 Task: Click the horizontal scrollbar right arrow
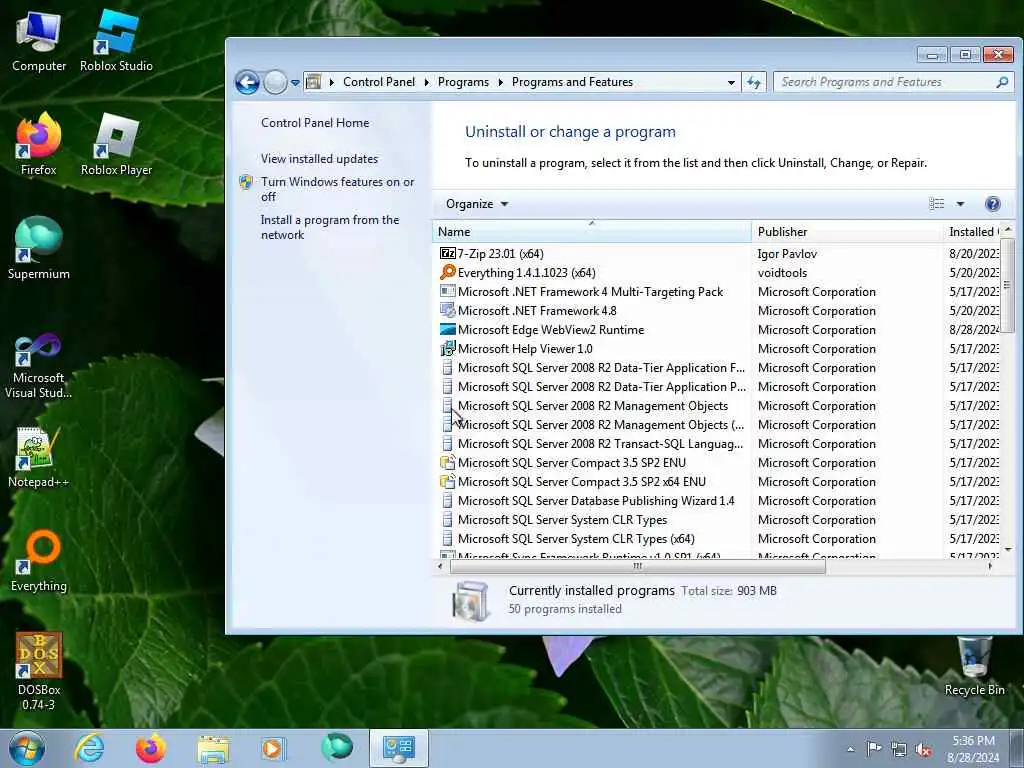pyautogui.click(x=991, y=566)
